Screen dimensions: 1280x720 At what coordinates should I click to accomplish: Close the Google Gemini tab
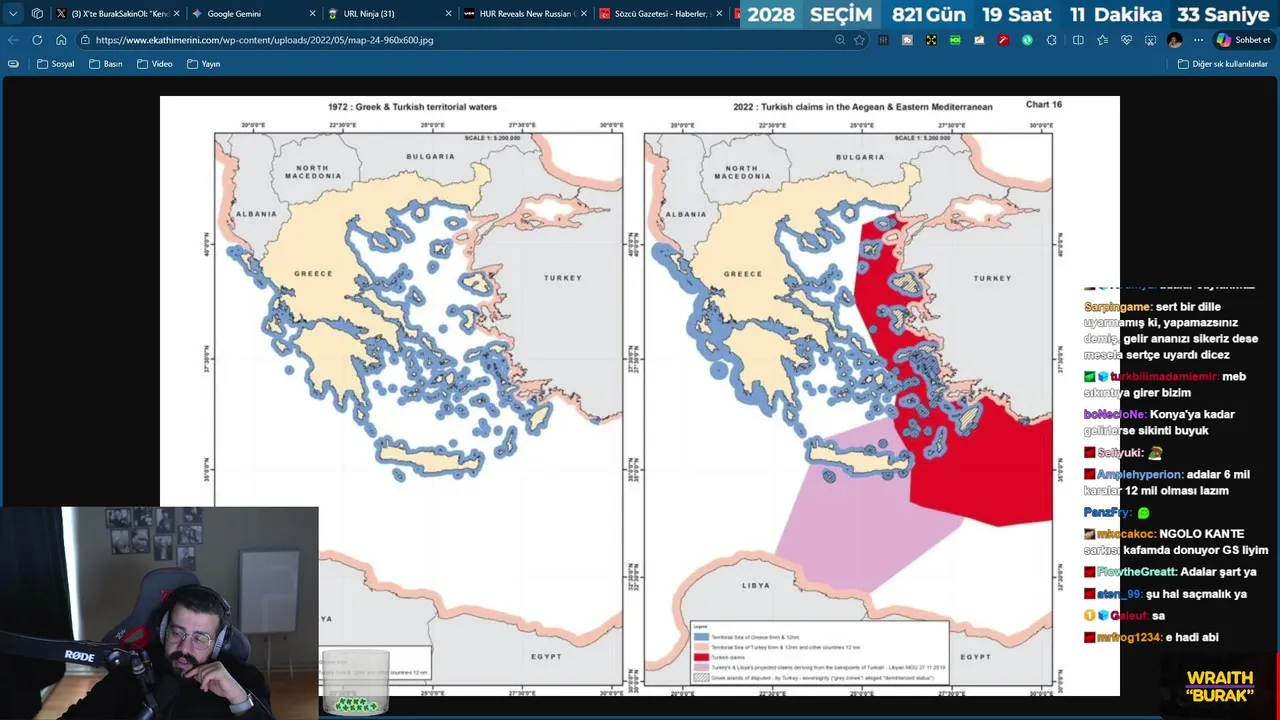(312, 14)
